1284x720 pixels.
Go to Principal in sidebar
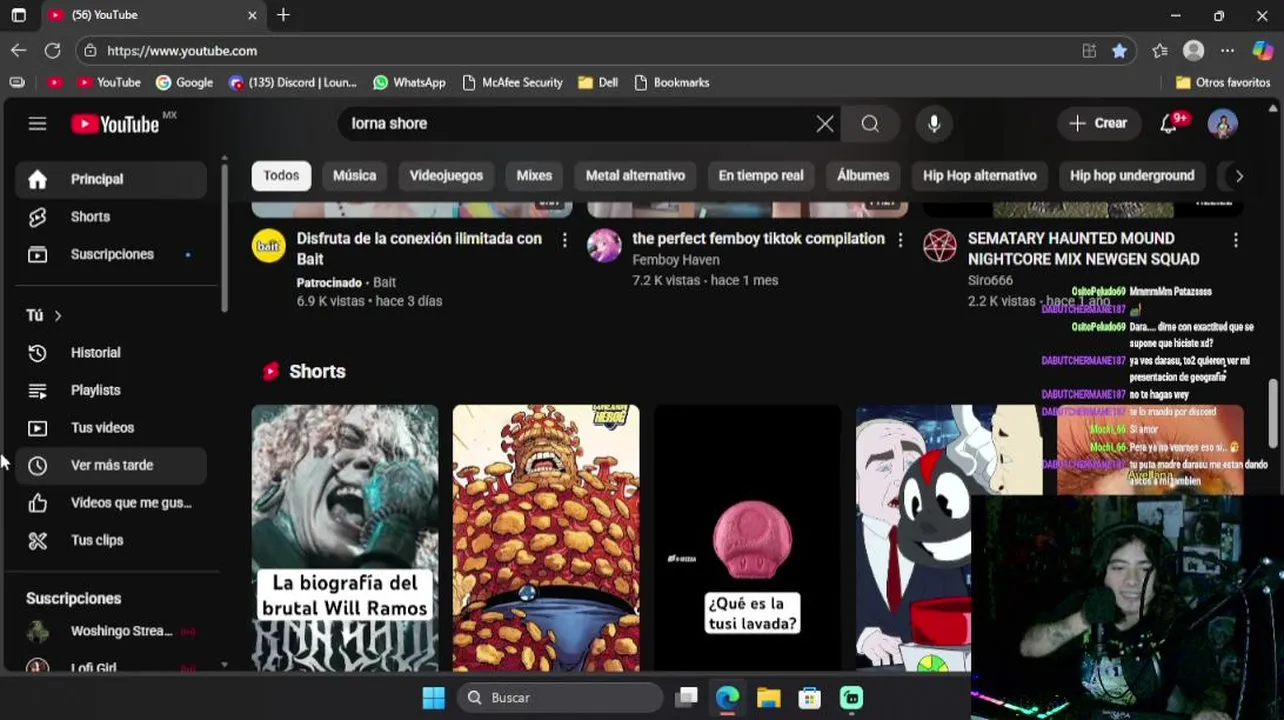(110, 179)
